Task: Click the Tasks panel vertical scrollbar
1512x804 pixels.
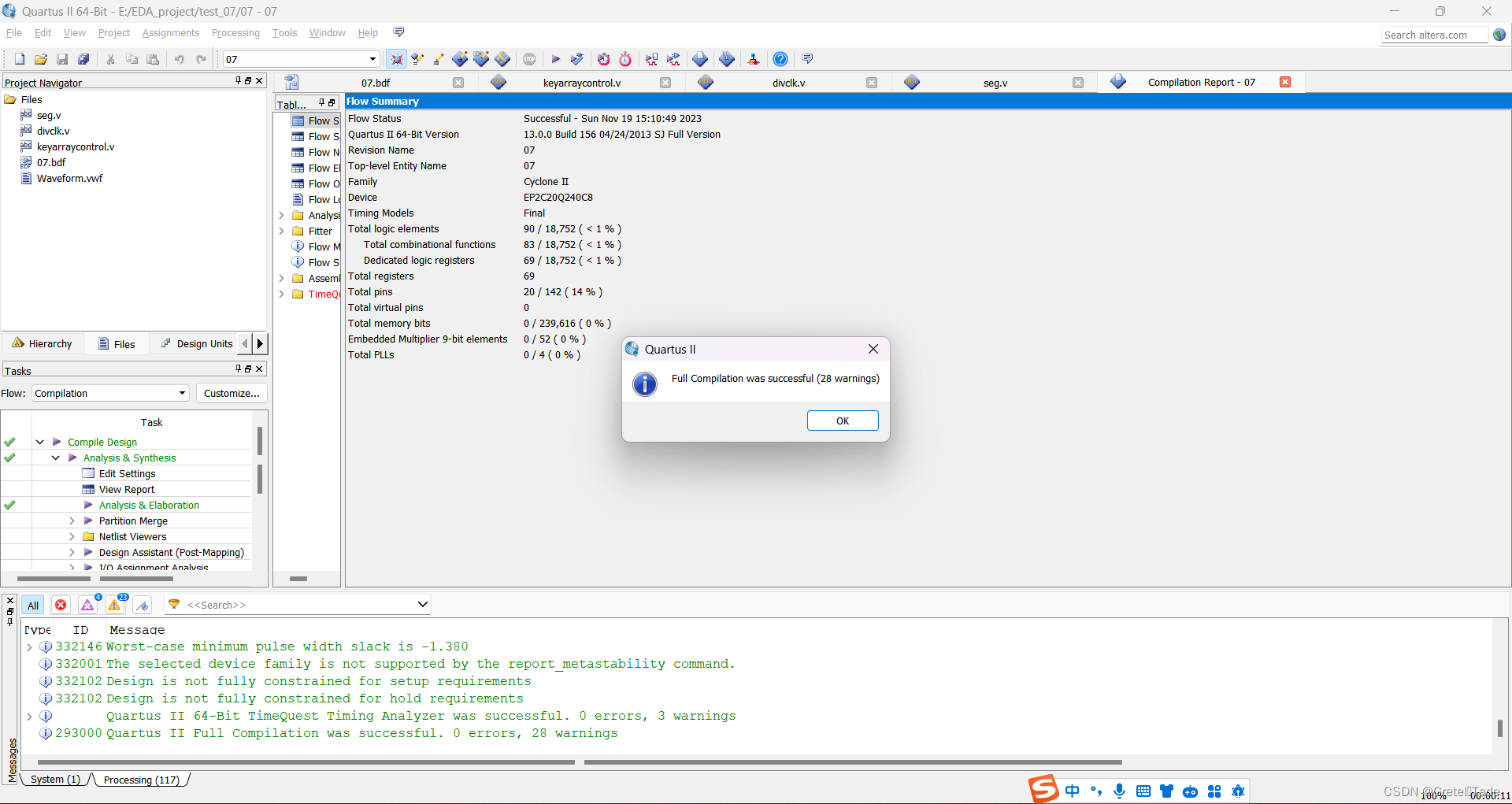Action: point(259,461)
